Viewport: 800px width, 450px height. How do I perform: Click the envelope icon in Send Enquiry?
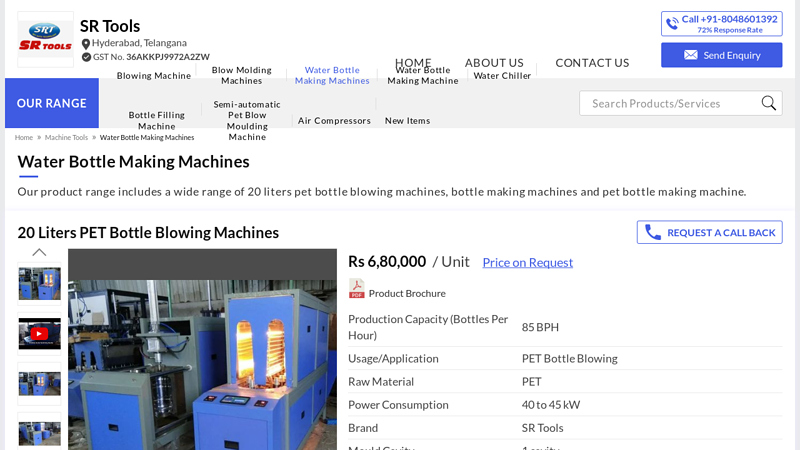[x=690, y=55]
